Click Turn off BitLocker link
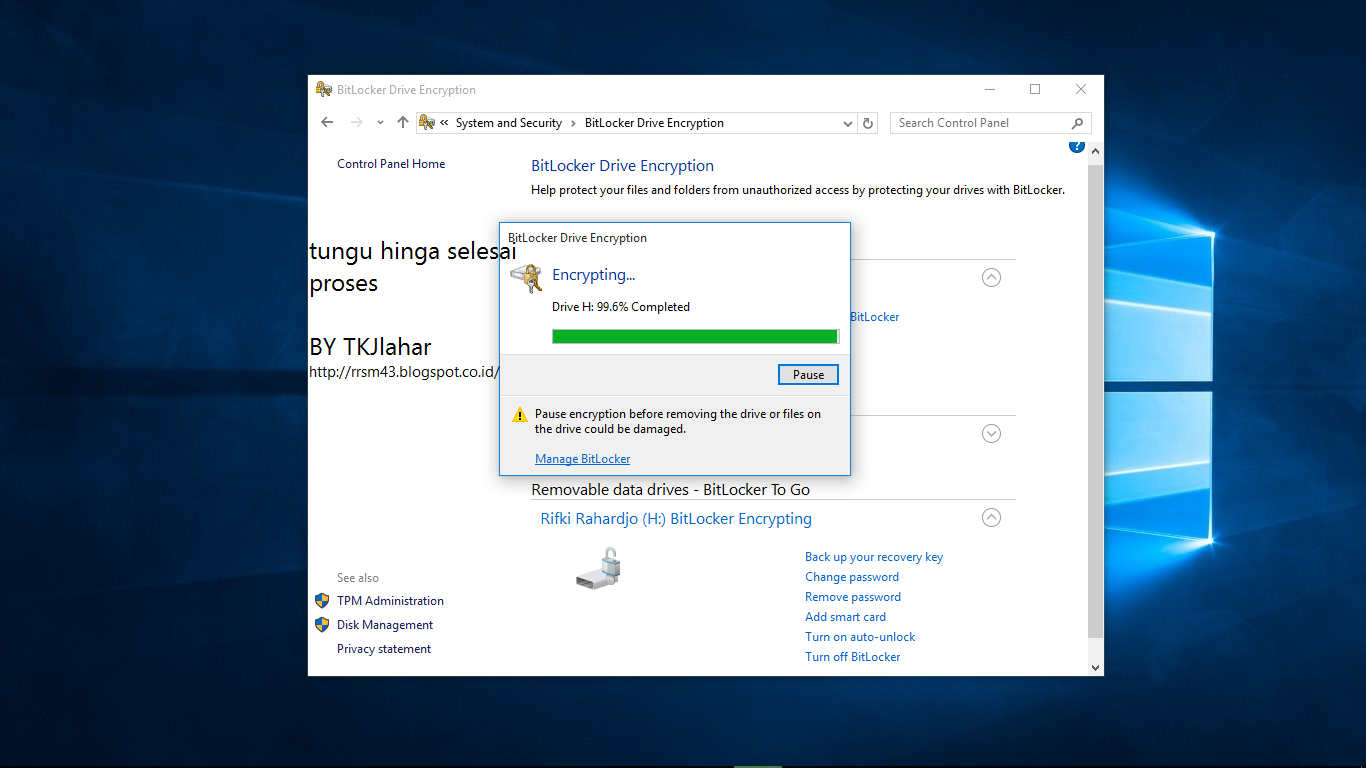 [x=853, y=657]
